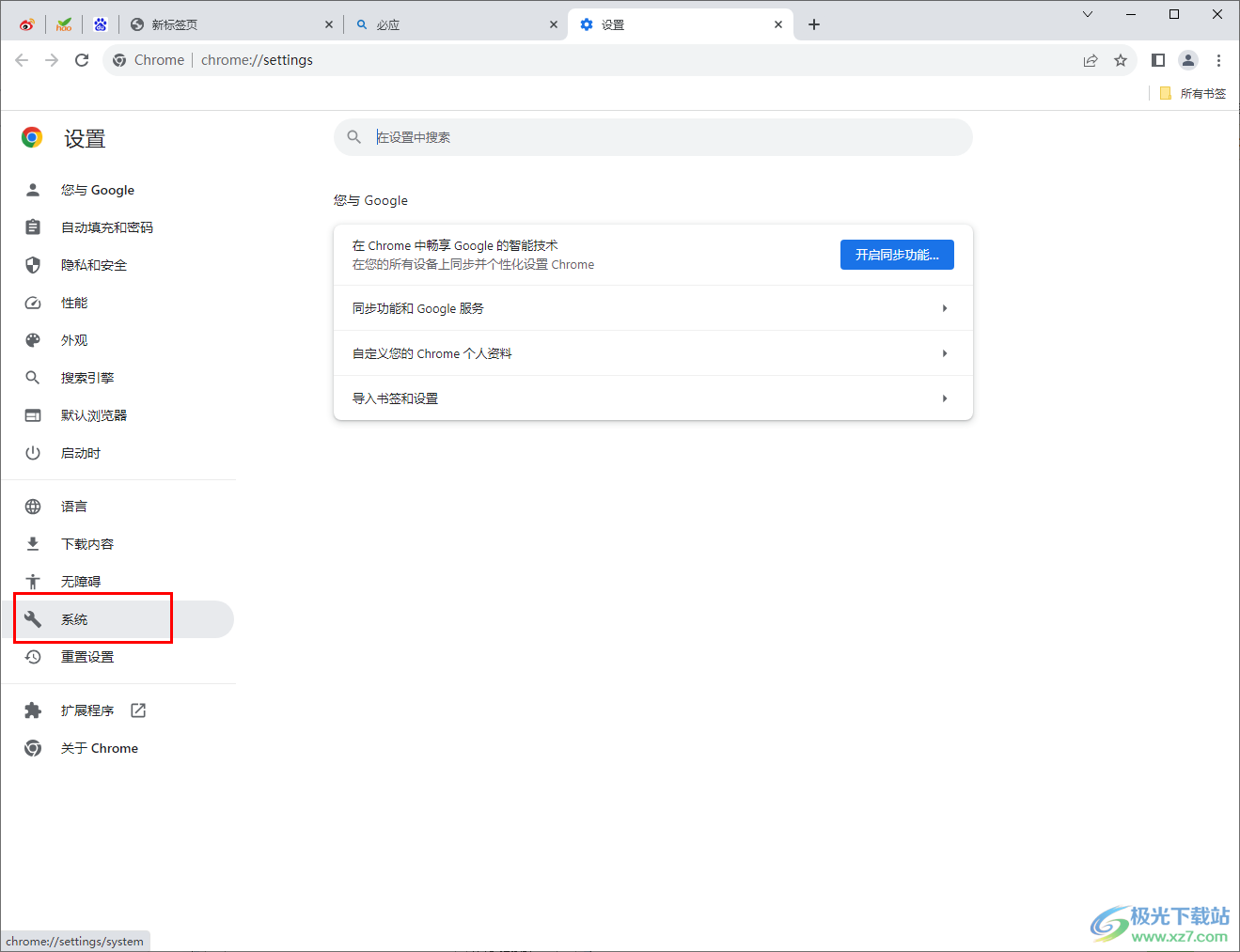Go back to previous page

[22, 60]
